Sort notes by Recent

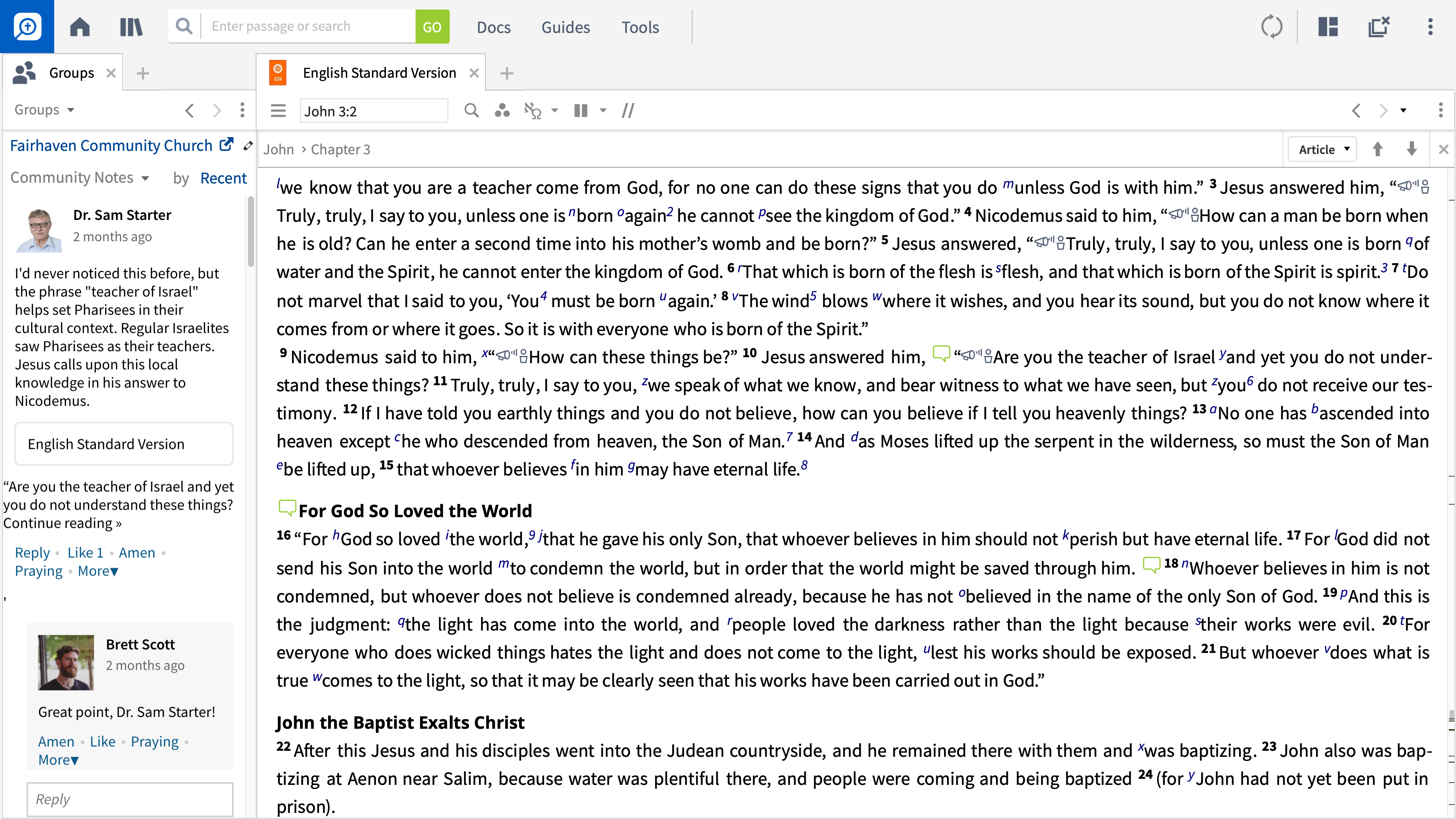click(223, 178)
